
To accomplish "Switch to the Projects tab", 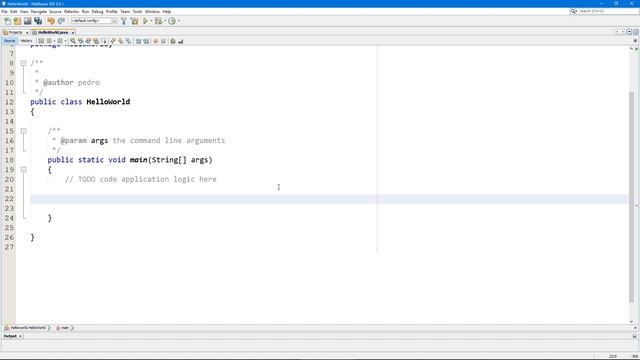I will 16,32.
